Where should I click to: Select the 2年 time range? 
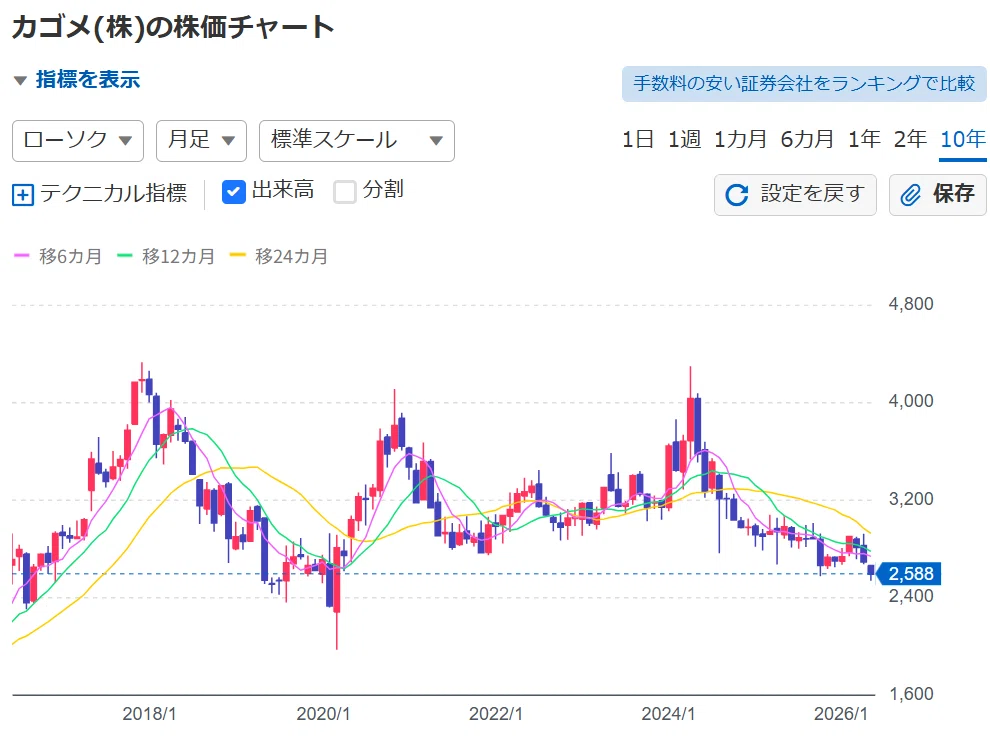coord(910,139)
